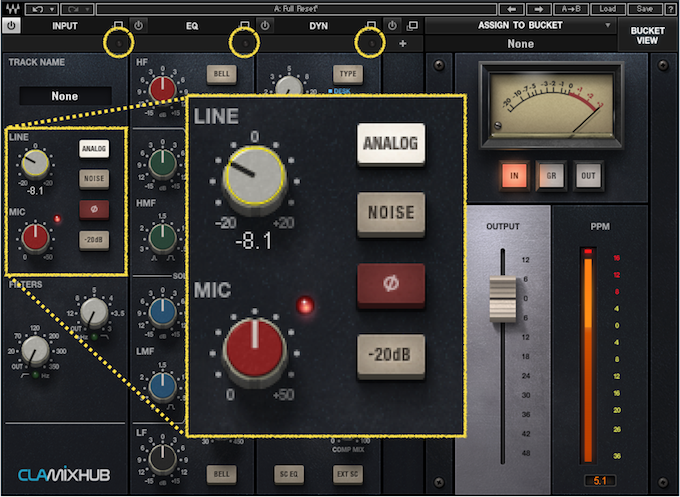
Task: Click the redo arrow button
Action: click(x=72, y=9)
